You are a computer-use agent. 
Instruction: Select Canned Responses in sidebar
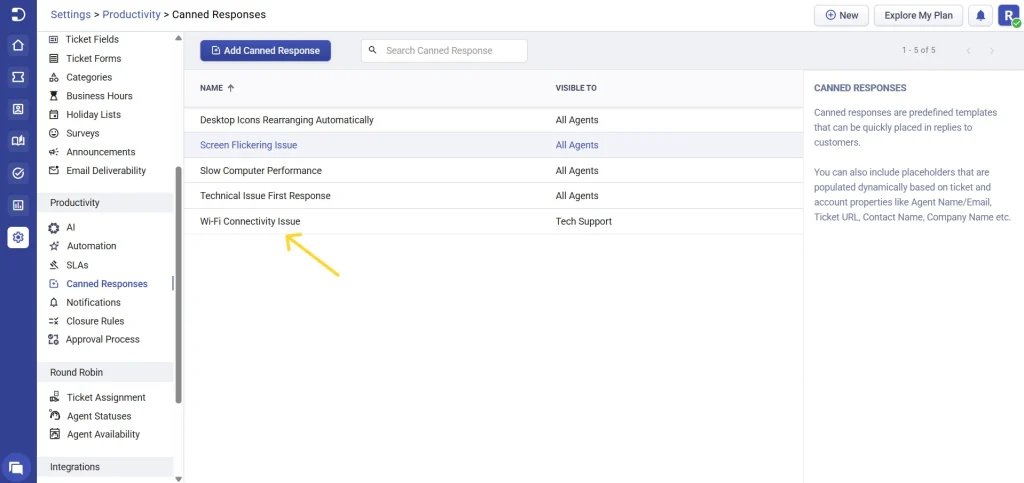coord(106,284)
